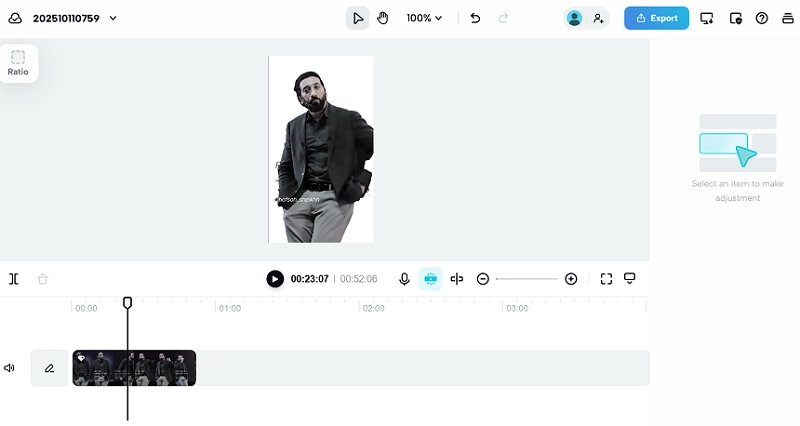Record voiceover with microphone icon
The width and height of the screenshot is (800, 426).
pyautogui.click(x=404, y=279)
